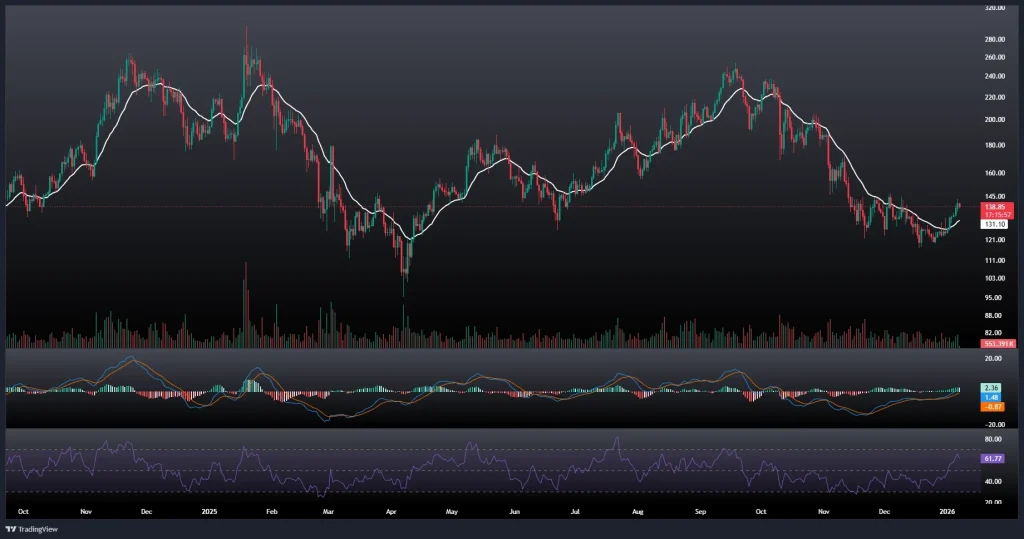Click the Sep label on time axis
The height and width of the screenshot is (539, 1024).
[x=700, y=509]
